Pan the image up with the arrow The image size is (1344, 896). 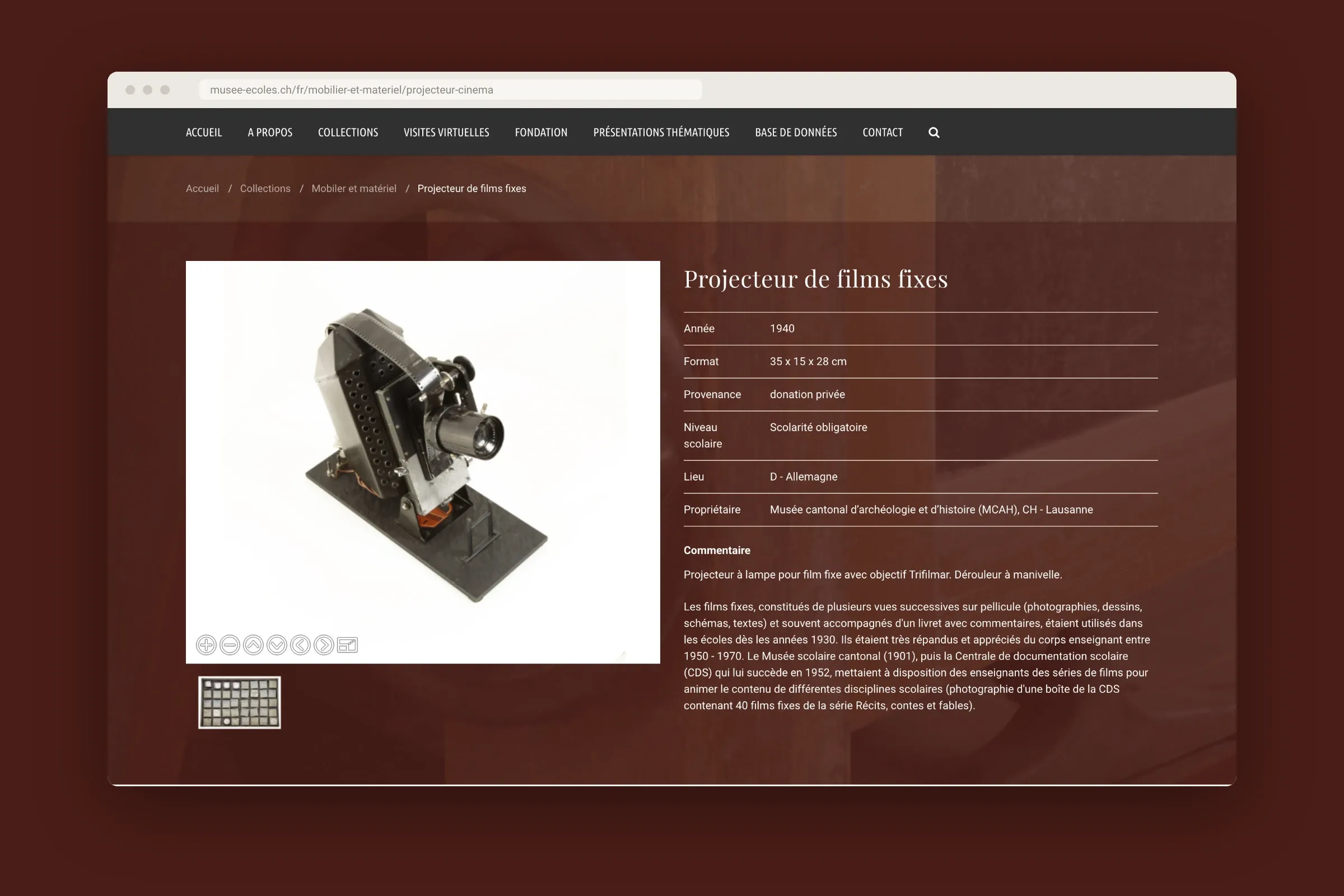[x=253, y=645]
